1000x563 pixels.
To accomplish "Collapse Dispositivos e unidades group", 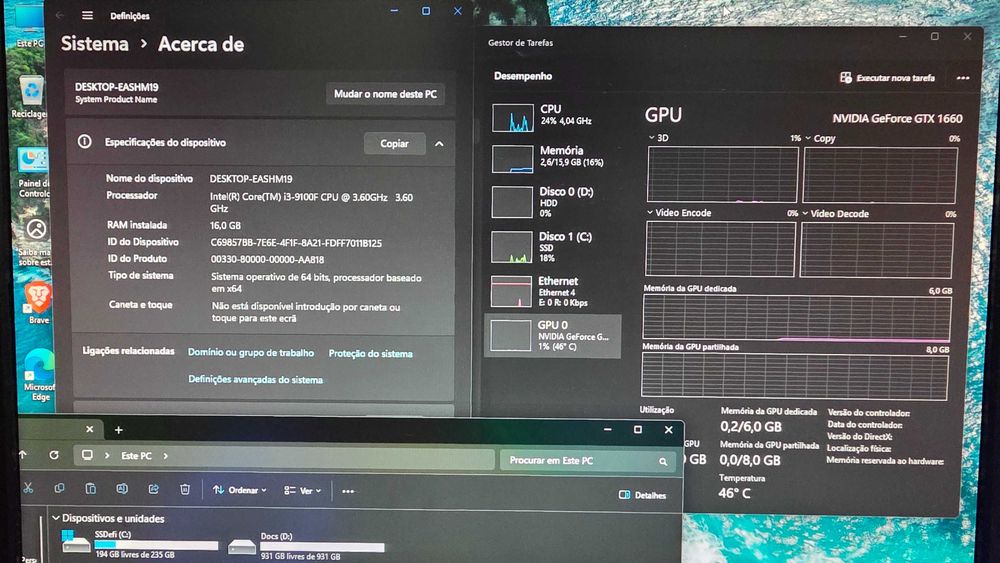I will click(55, 518).
